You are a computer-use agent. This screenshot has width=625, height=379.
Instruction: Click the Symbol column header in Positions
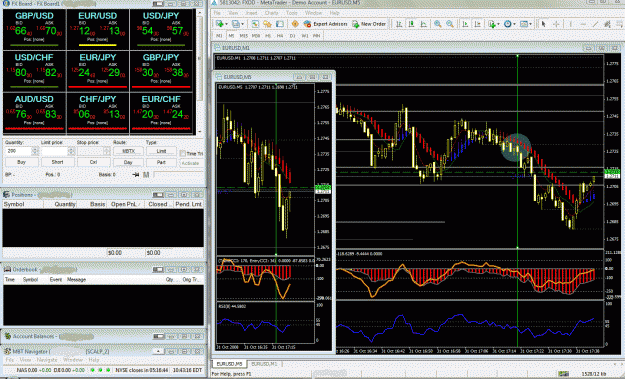(22, 204)
